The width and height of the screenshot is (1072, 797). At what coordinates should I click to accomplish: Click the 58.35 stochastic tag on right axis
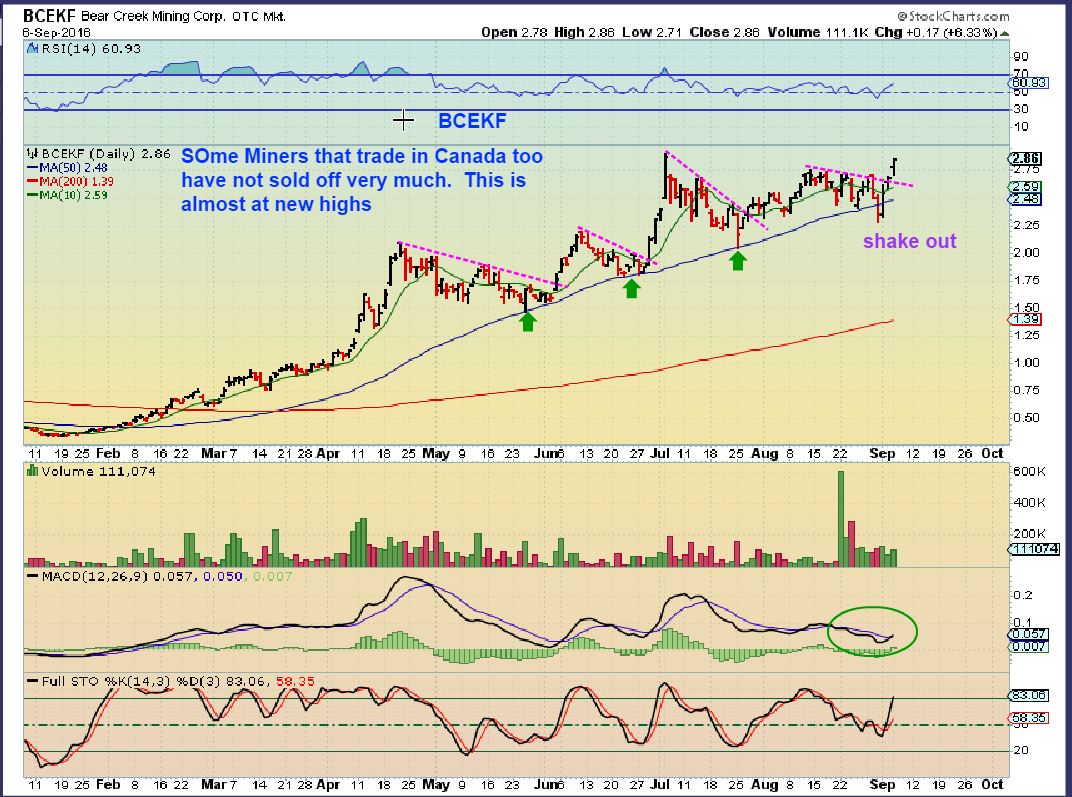[1028, 718]
